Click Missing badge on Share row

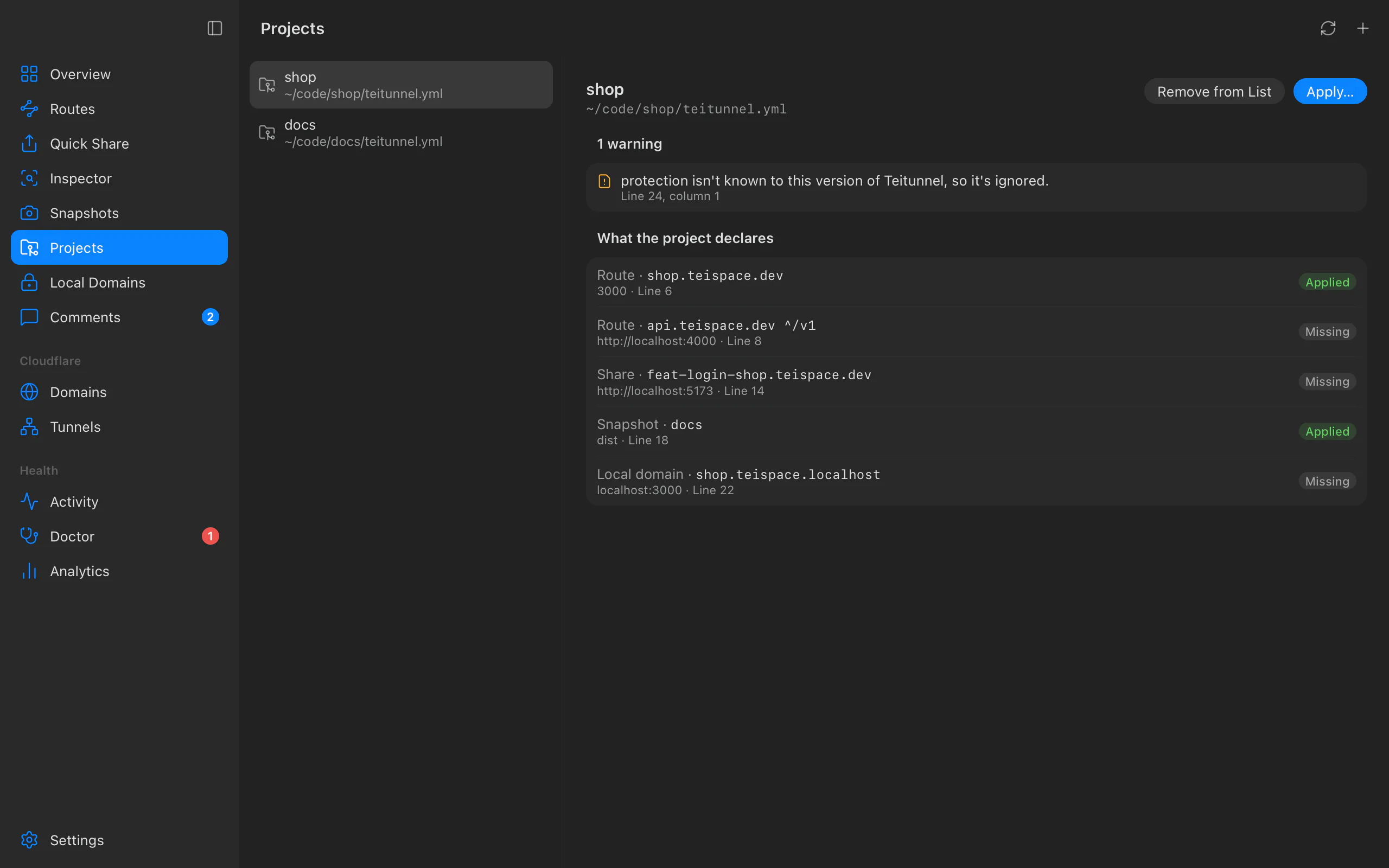(x=1327, y=381)
